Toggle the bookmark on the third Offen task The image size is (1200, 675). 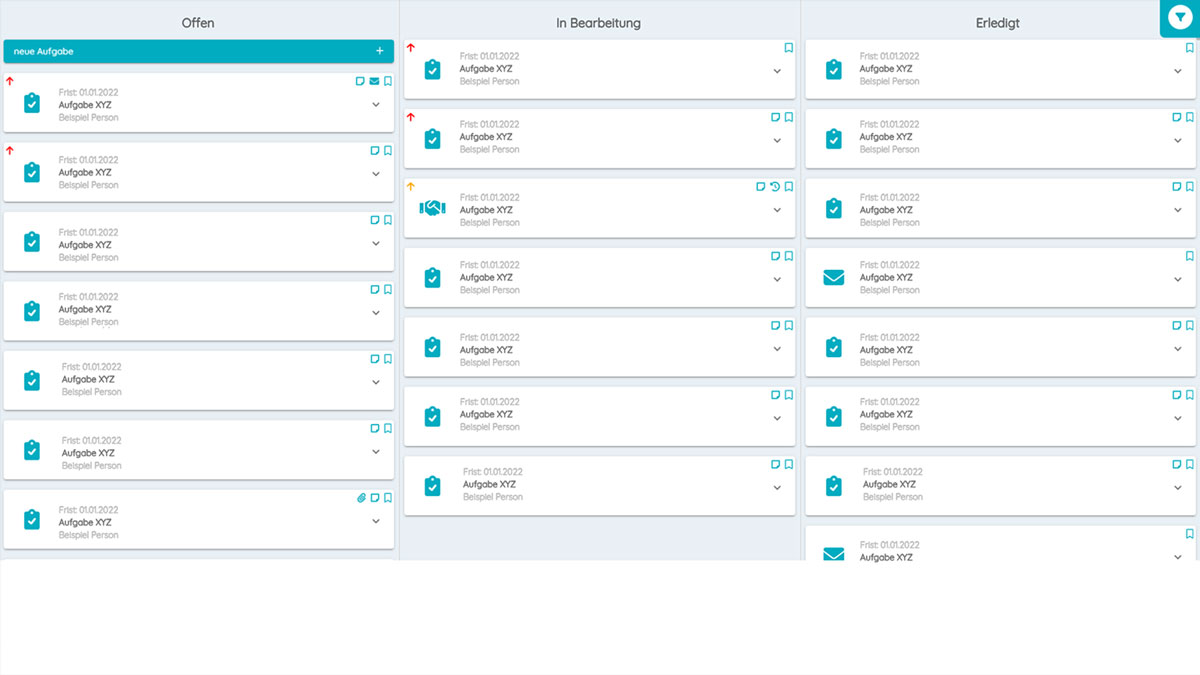click(388, 220)
